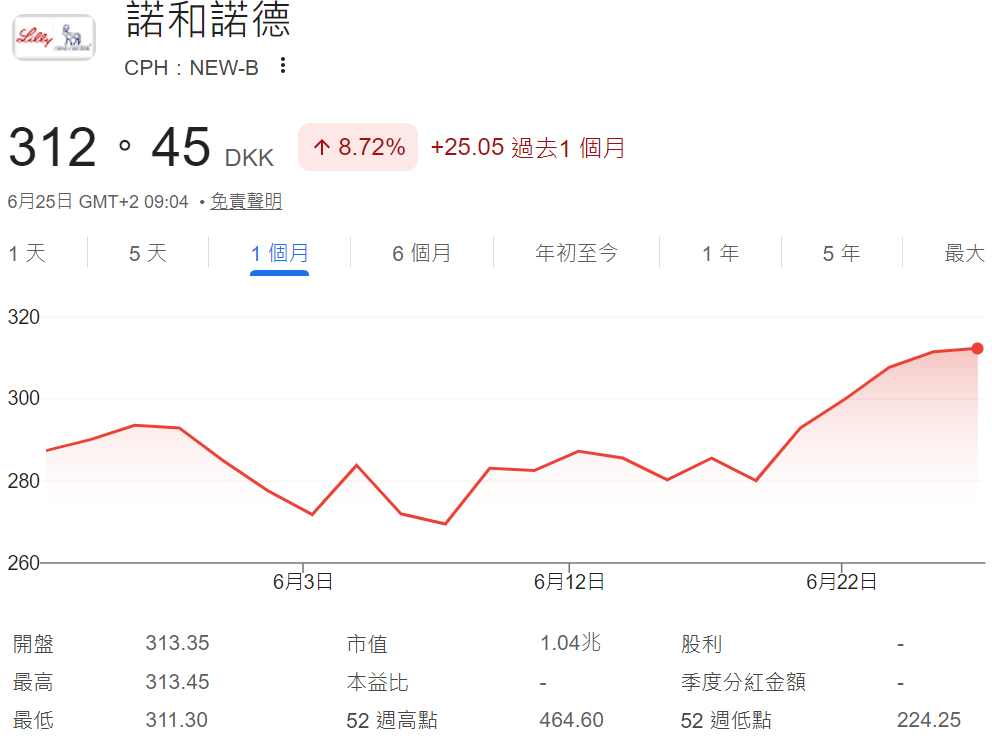This screenshot has width=992, height=738.
Task: Click the 6月22日 axis date label
Action: click(x=841, y=581)
